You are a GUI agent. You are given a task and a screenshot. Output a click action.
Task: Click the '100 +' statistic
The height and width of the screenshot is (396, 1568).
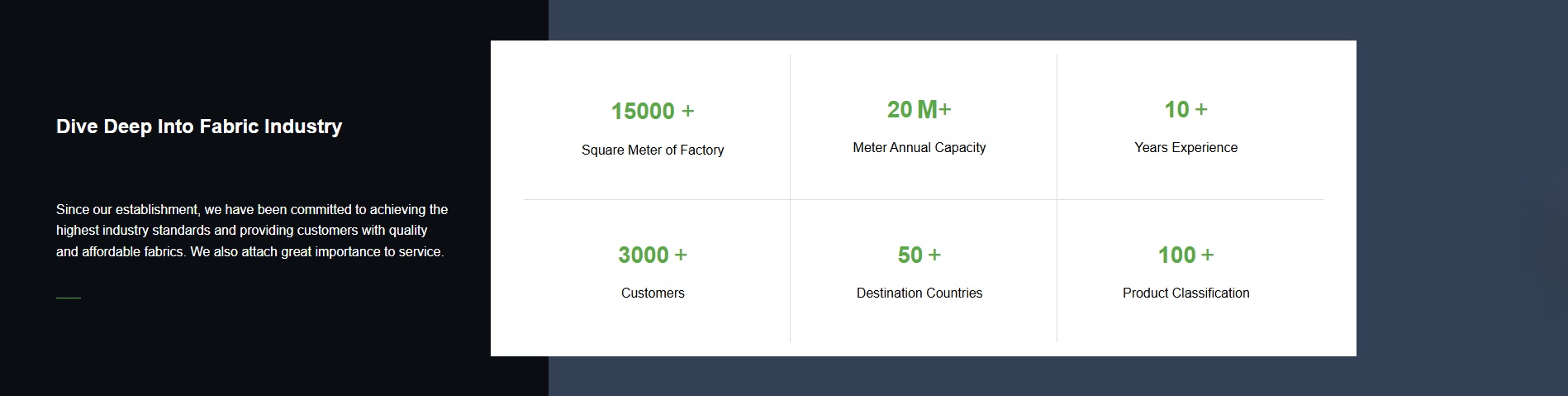(1186, 255)
